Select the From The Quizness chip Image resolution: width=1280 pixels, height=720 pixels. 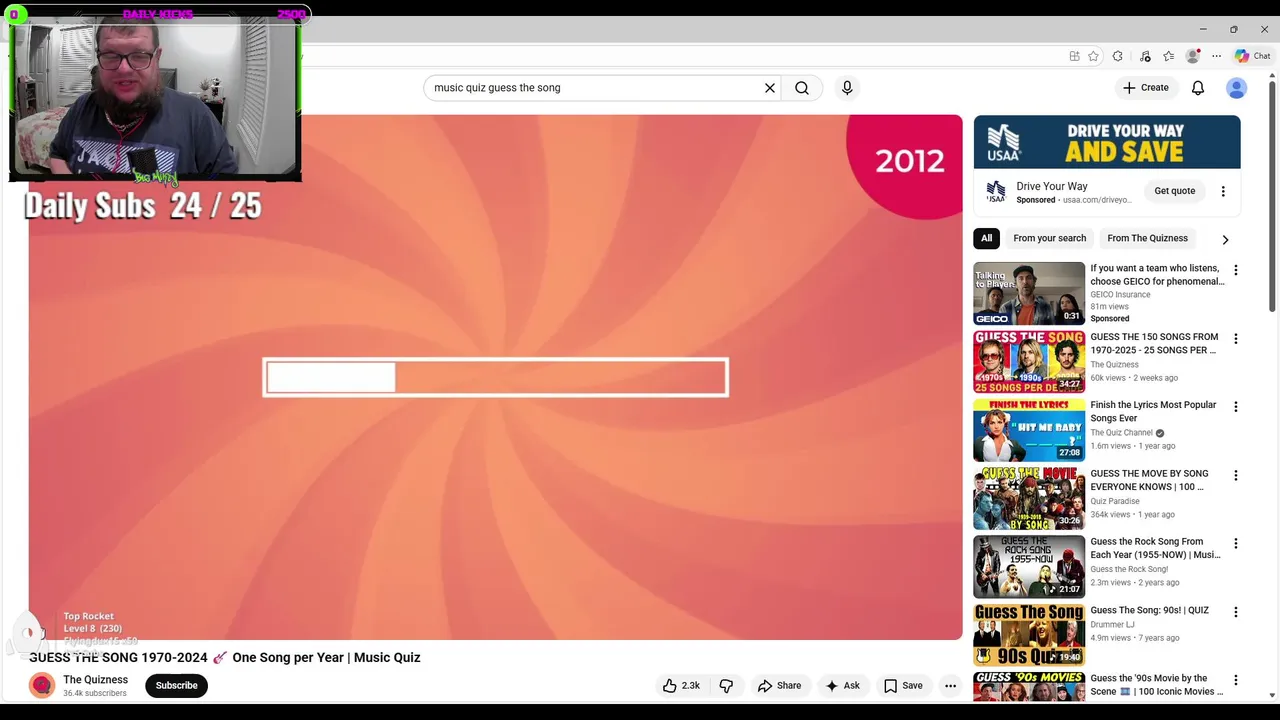(x=1147, y=238)
